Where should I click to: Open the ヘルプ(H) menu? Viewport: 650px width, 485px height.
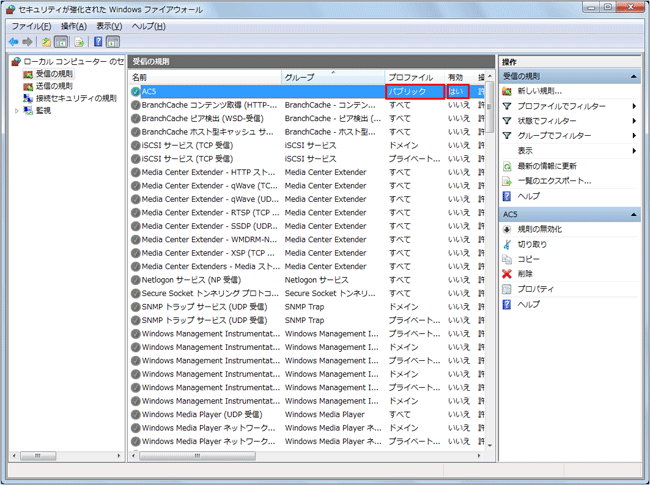tap(149, 27)
